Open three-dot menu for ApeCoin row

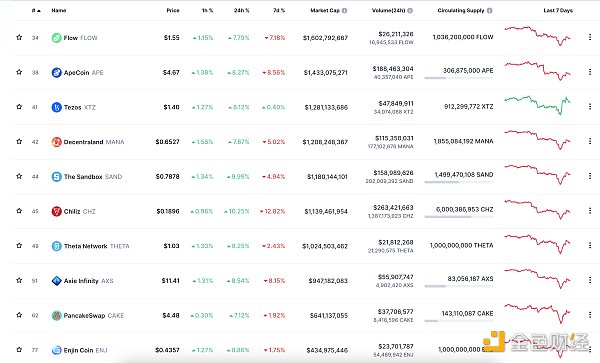(x=590, y=72)
